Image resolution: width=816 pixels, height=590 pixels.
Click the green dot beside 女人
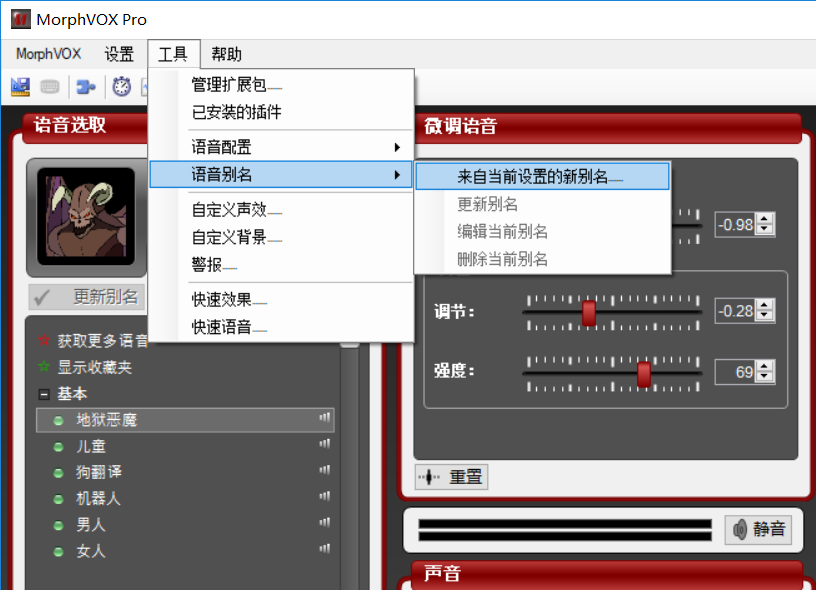(x=58, y=551)
